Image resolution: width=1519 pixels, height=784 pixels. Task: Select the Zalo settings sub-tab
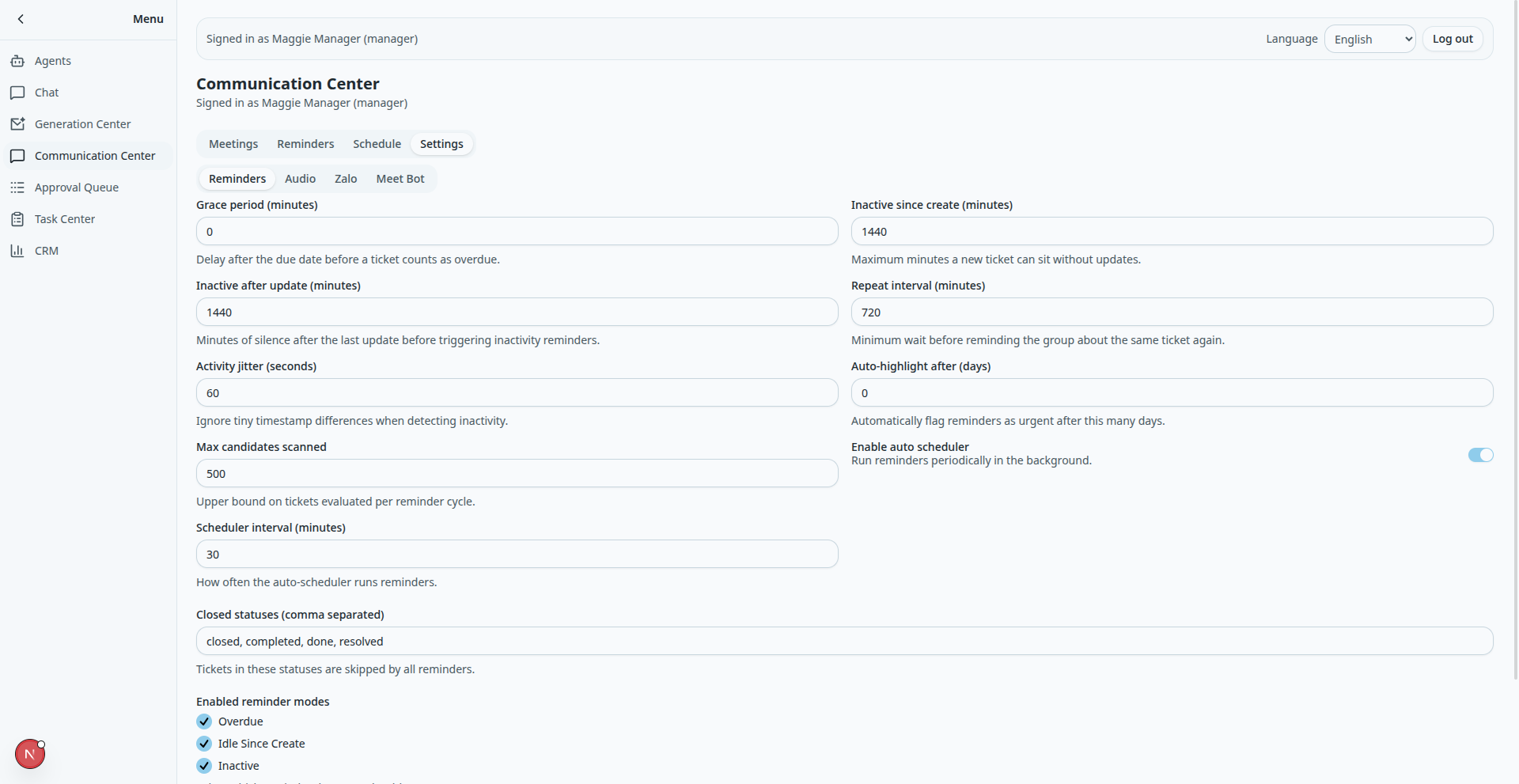point(346,179)
